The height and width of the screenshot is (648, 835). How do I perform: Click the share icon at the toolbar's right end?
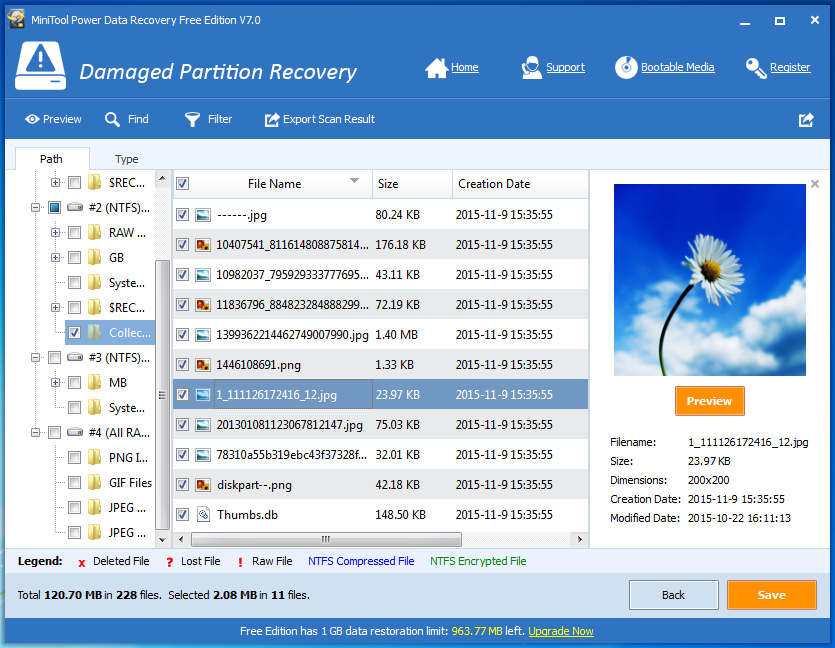point(806,118)
